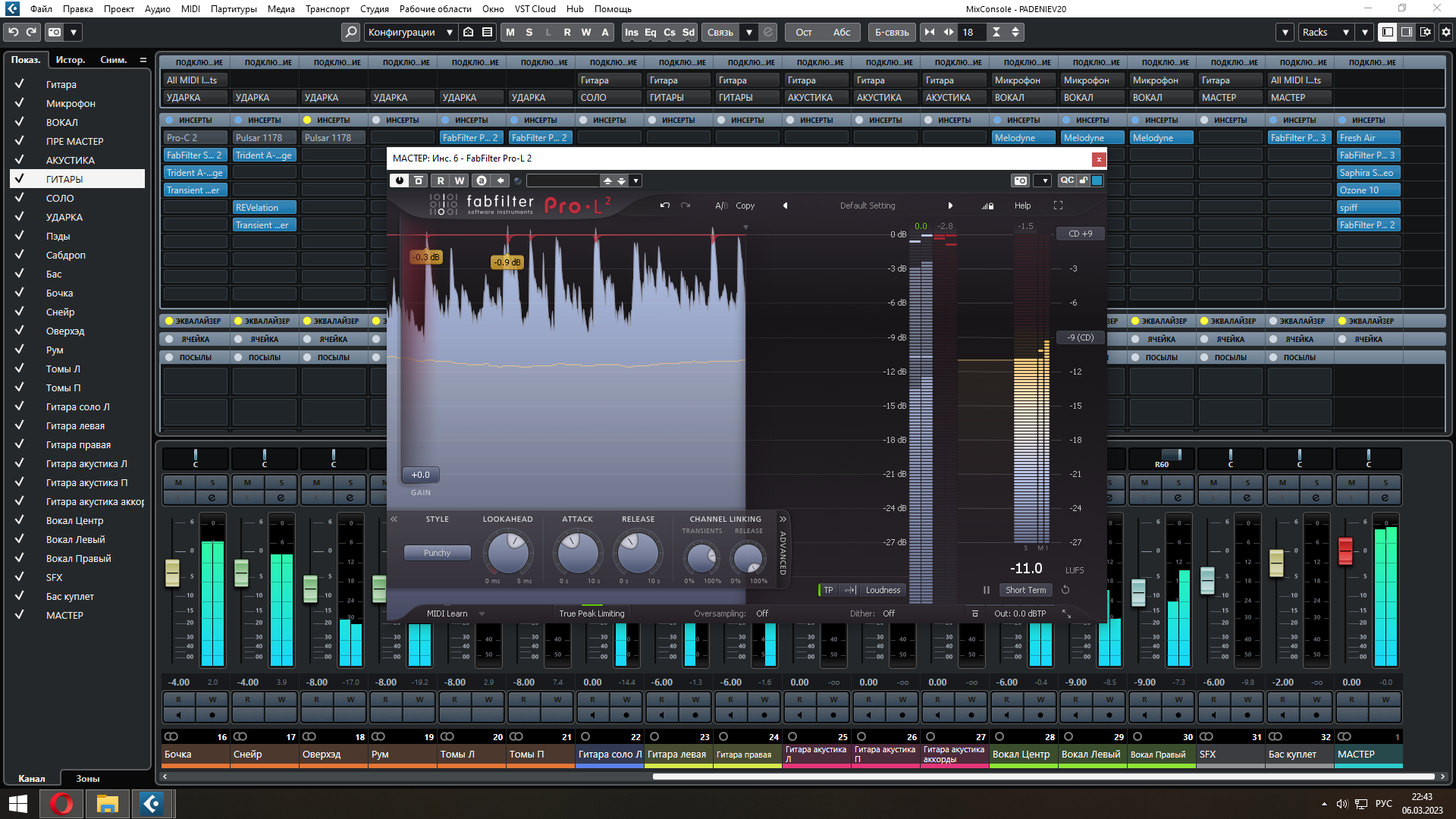Click the FabFilter Pro-L 2 undo arrow
Screen dimensions: 1456x819
click(665, 206)
